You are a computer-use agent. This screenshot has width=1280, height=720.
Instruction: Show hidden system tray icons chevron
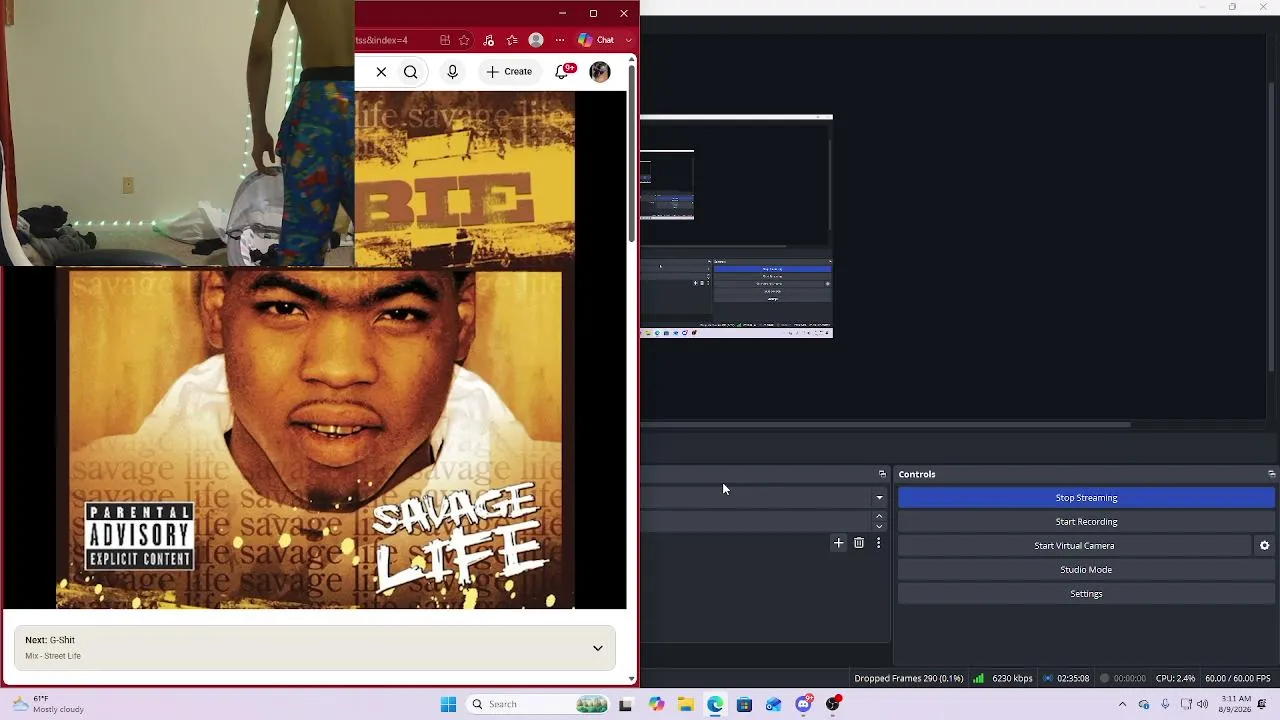click(x=1122, y=704)
